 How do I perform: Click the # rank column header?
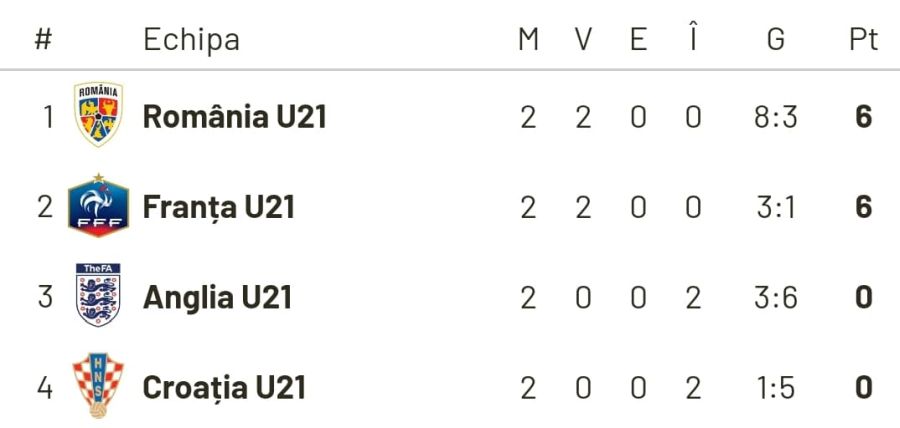pyautogui.click(x=43, y=39)
